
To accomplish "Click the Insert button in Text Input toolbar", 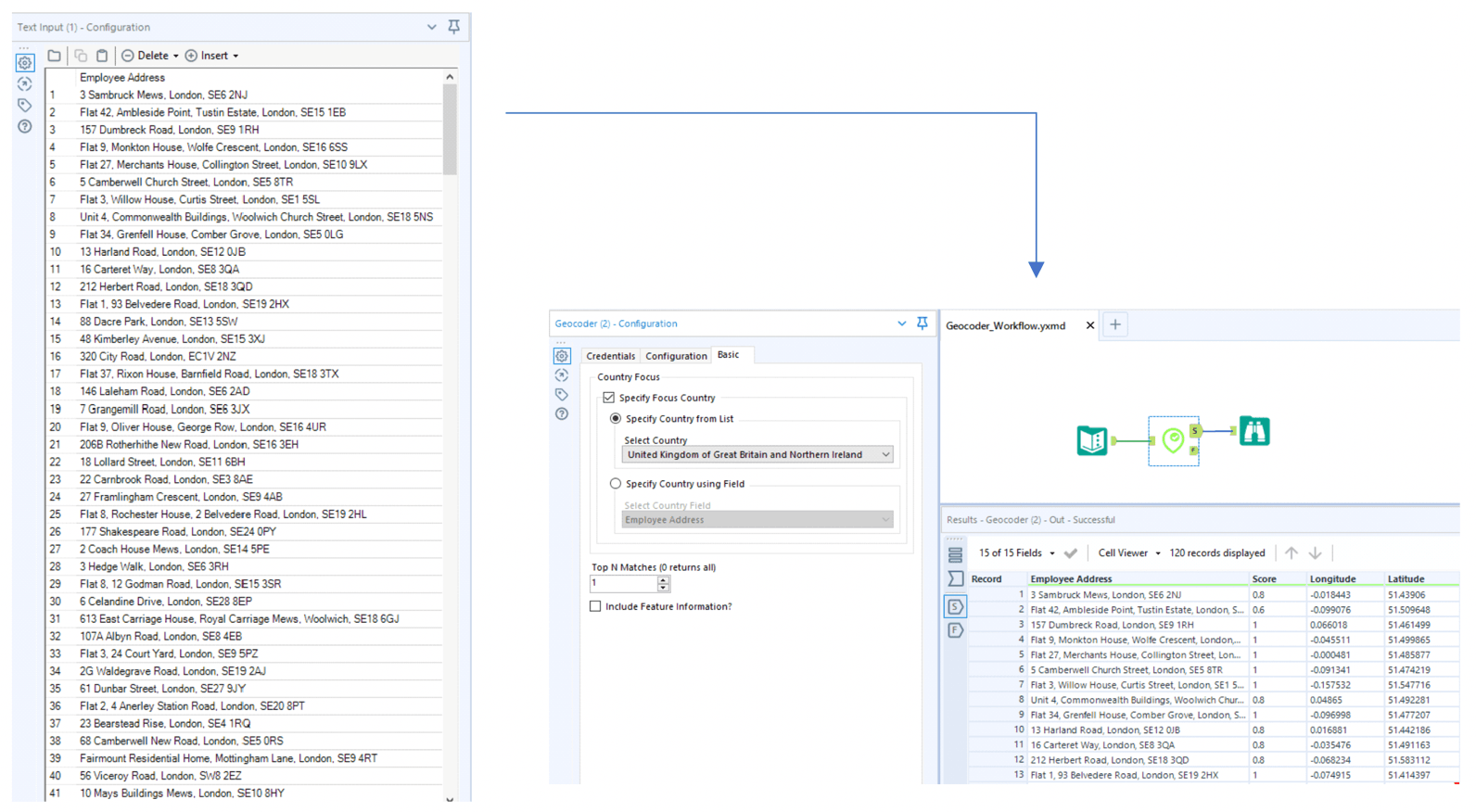I will pos(212,56).
